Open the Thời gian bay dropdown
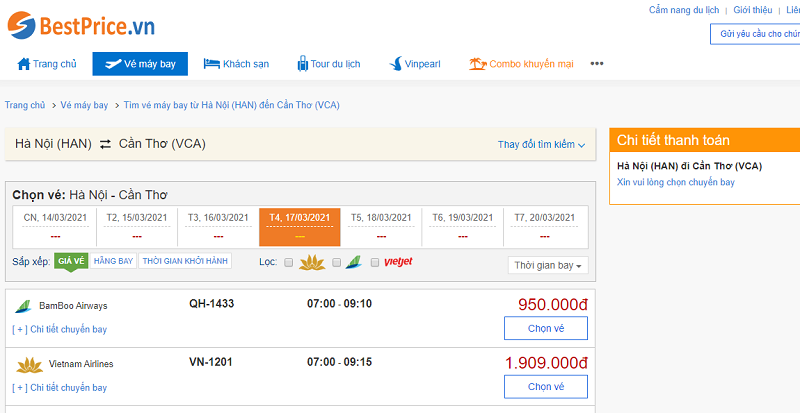The height and width of the screenshot is (413, 800). pos(548,265)
